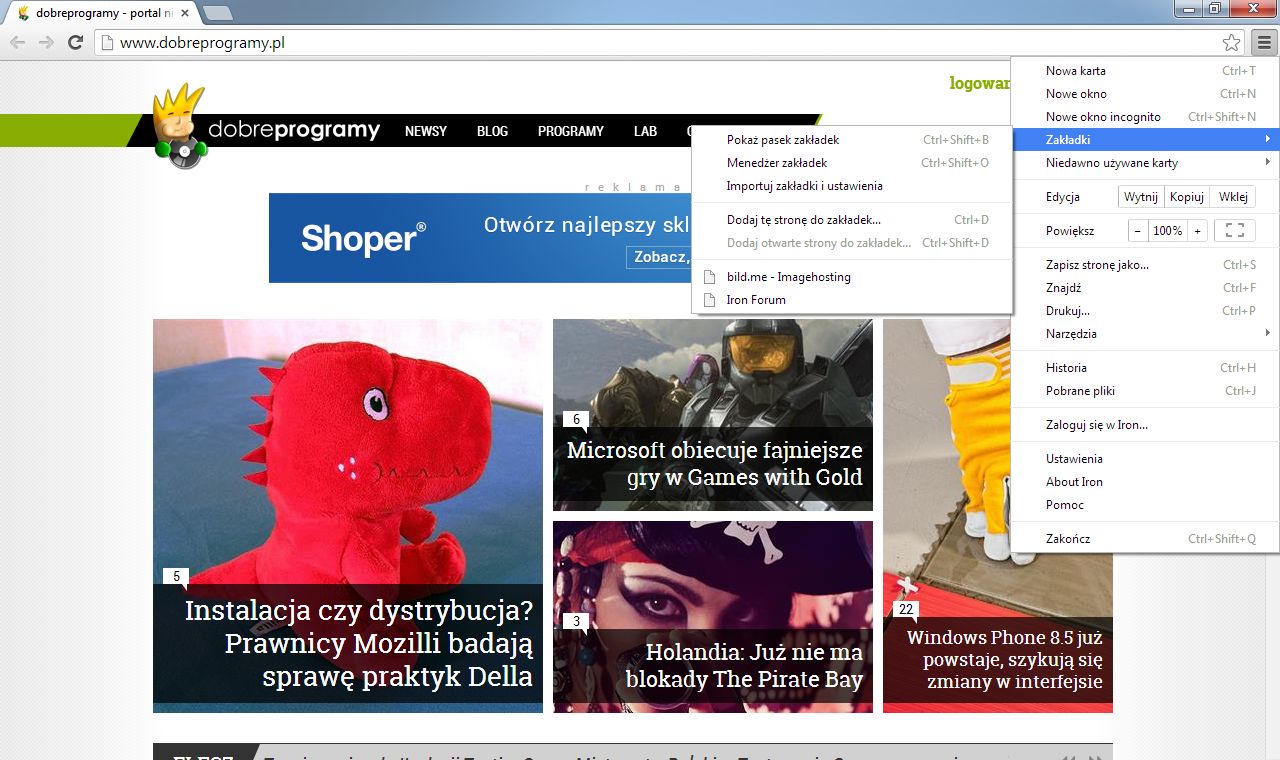The width and height of the screenshot is (1280, 760).
Task: Open Ustawienia
Action: tap(1145, 459)
